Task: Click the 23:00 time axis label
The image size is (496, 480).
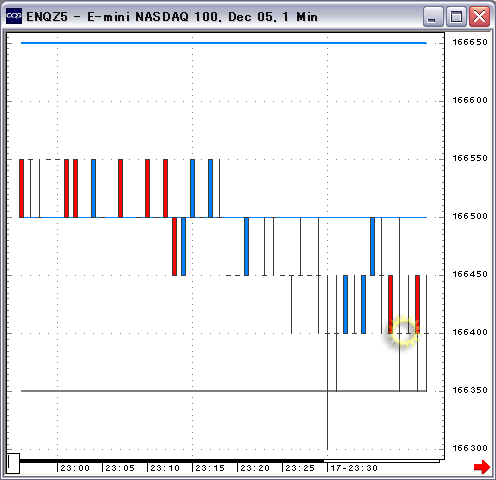Action: click(x=75, y=468)
